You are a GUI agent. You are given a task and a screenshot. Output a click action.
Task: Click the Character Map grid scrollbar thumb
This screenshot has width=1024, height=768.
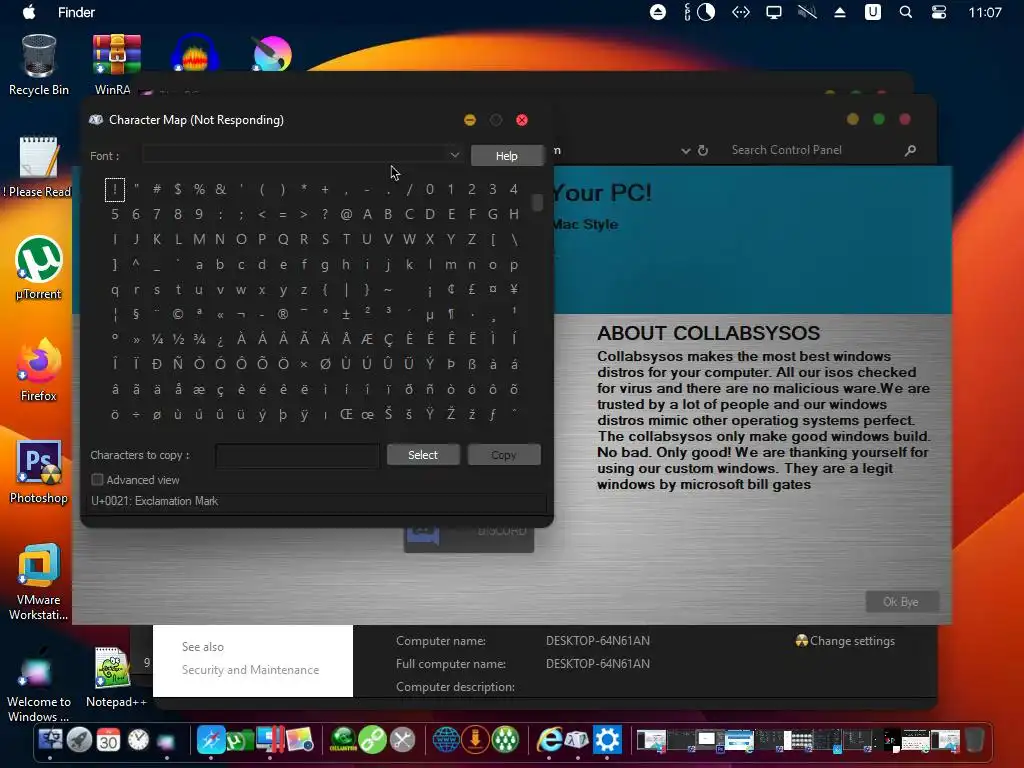point(537,202)
